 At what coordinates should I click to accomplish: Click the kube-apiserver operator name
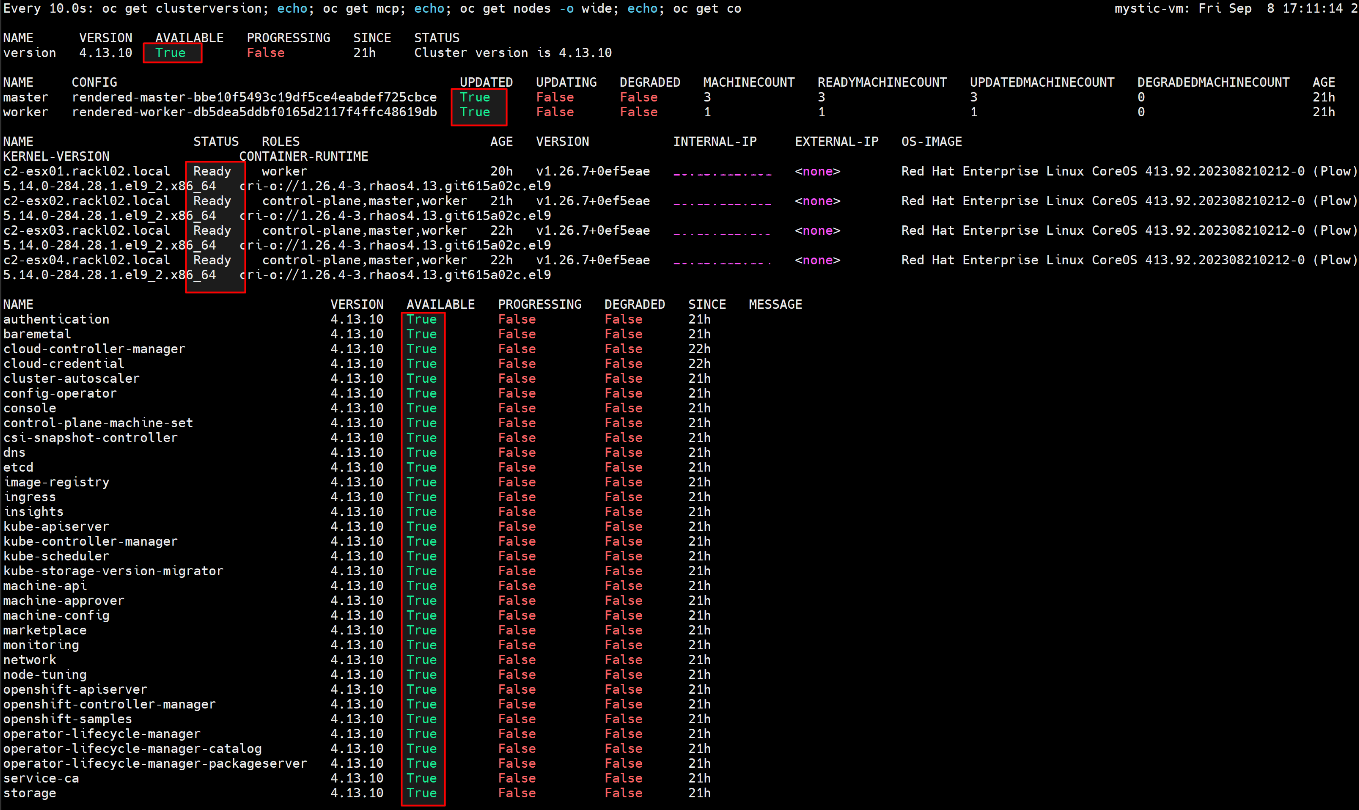coord(56,526)
